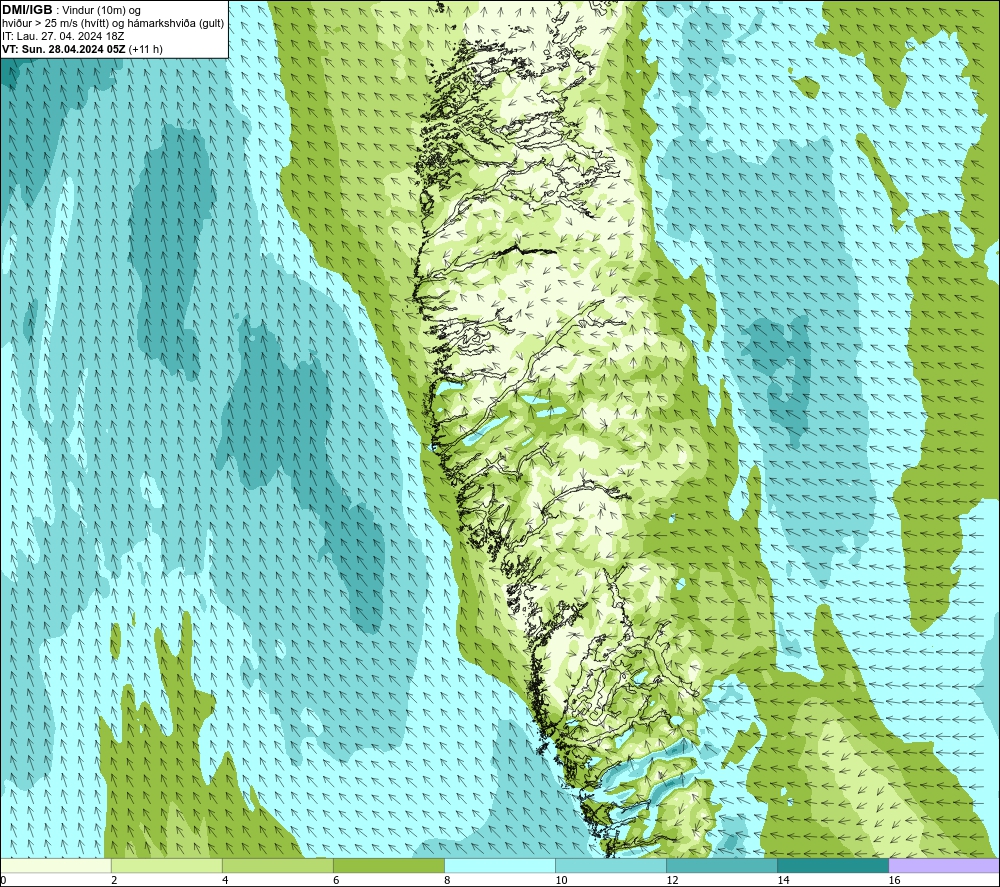Viewport: 1000px width, 887px height.
Task: Click the pale yellow 0–2 m/s legend swatch
Action: [x=56, y=865]
